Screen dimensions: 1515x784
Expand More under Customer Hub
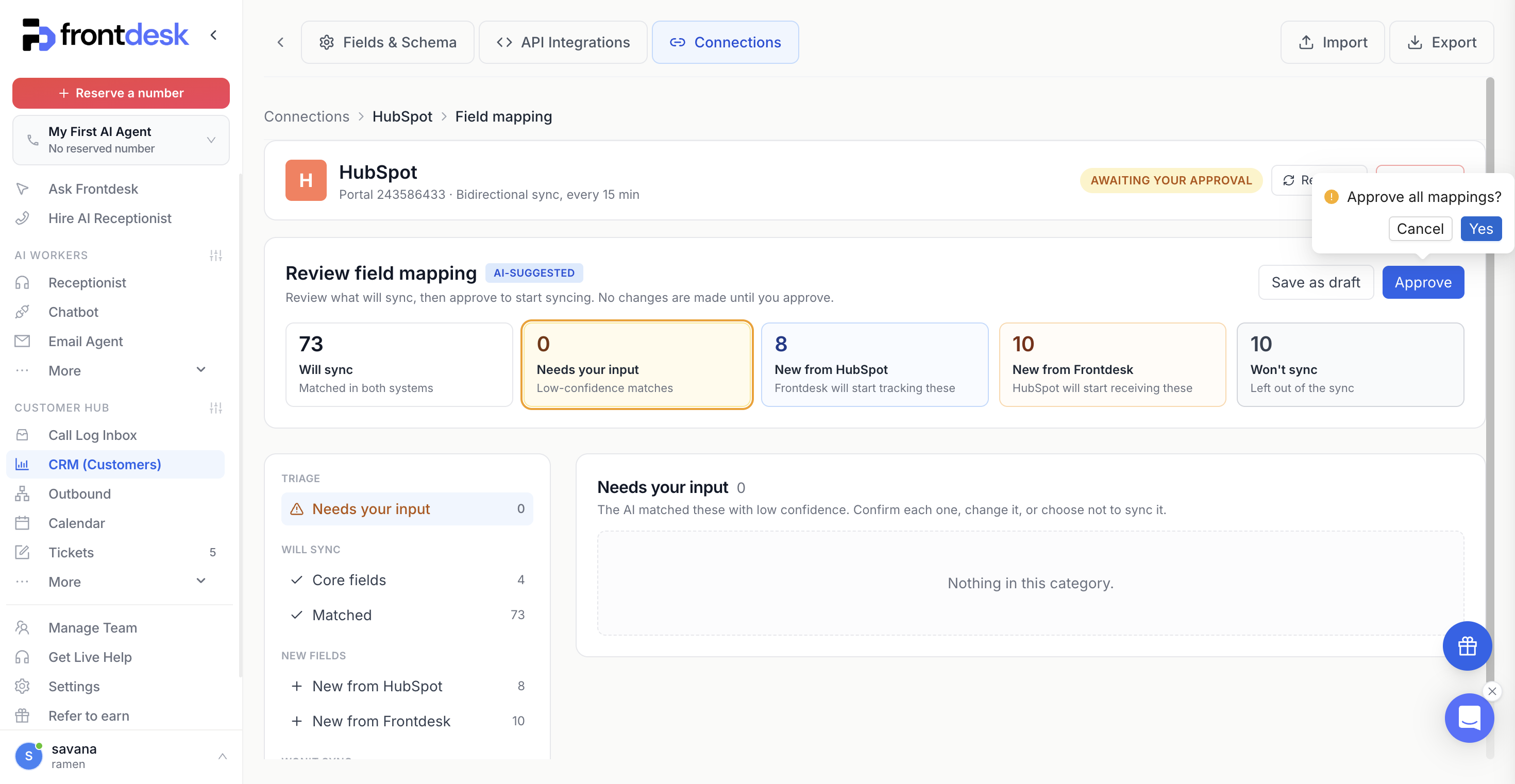coord(200,581)
